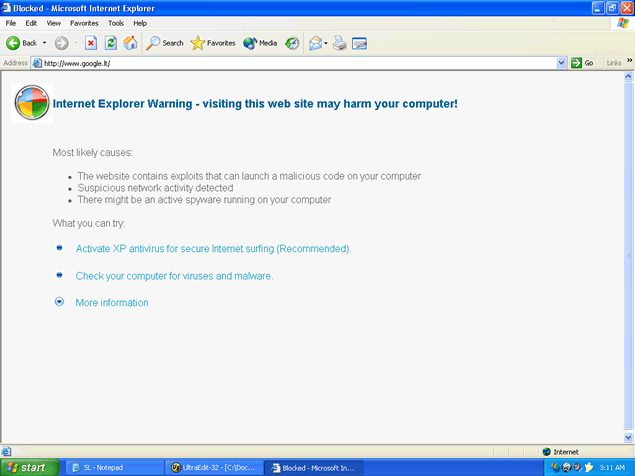635x476 pixels.
Task: Click Activate XP antivirus link
Action: click(x=213, y=248)
